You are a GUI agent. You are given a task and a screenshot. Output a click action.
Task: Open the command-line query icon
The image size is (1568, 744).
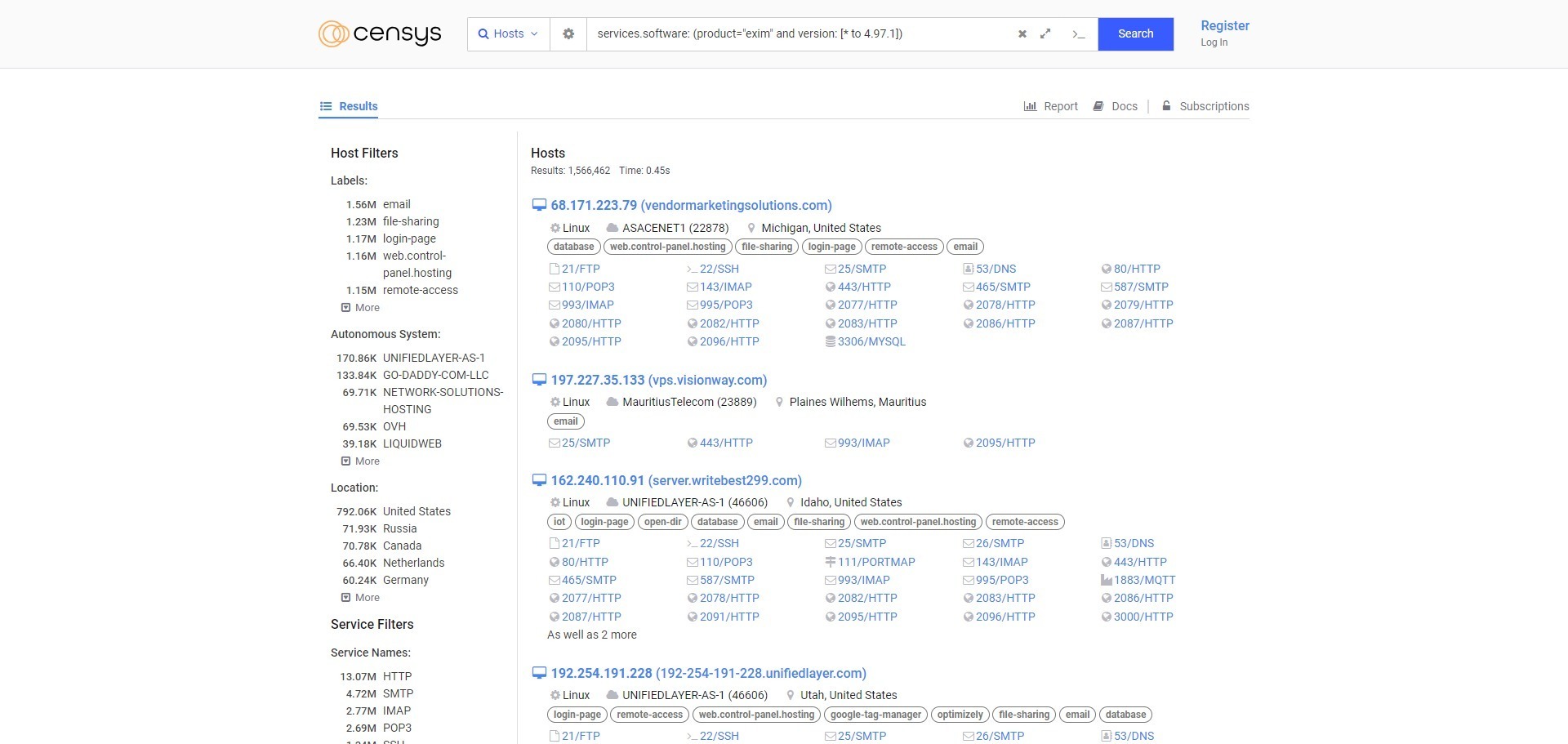(x=1079, y=34)
